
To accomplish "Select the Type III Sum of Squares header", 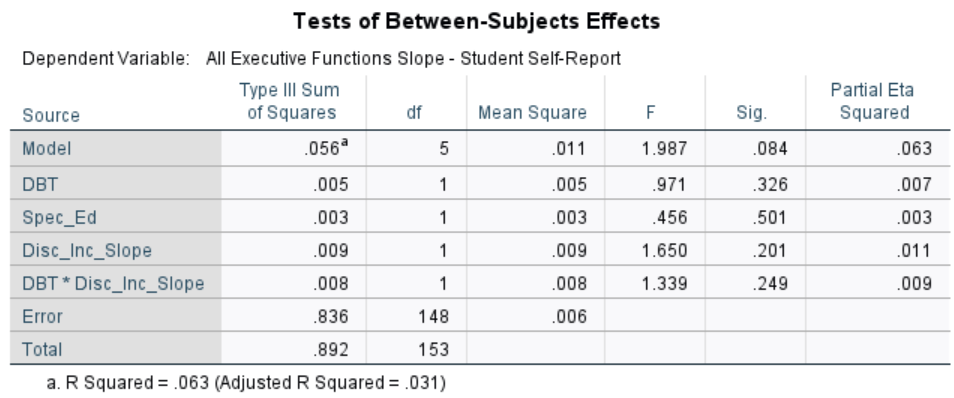I will coord(291,101).
